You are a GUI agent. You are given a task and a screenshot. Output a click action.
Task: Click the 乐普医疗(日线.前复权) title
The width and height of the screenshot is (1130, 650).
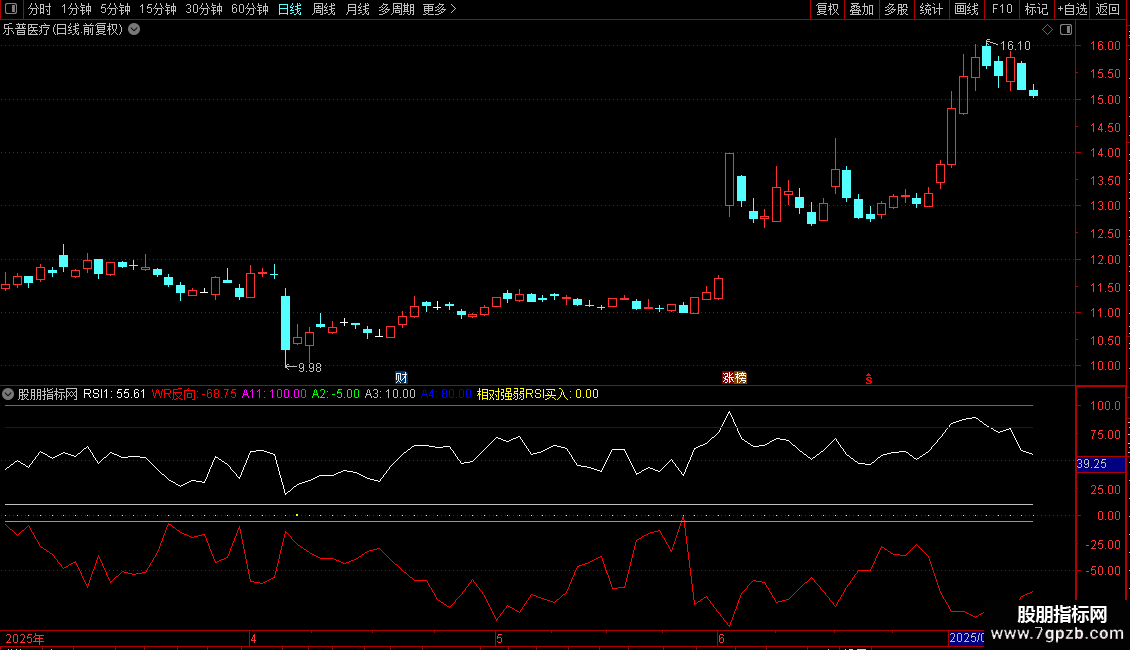pyautogui.click(x=63, y=30)
